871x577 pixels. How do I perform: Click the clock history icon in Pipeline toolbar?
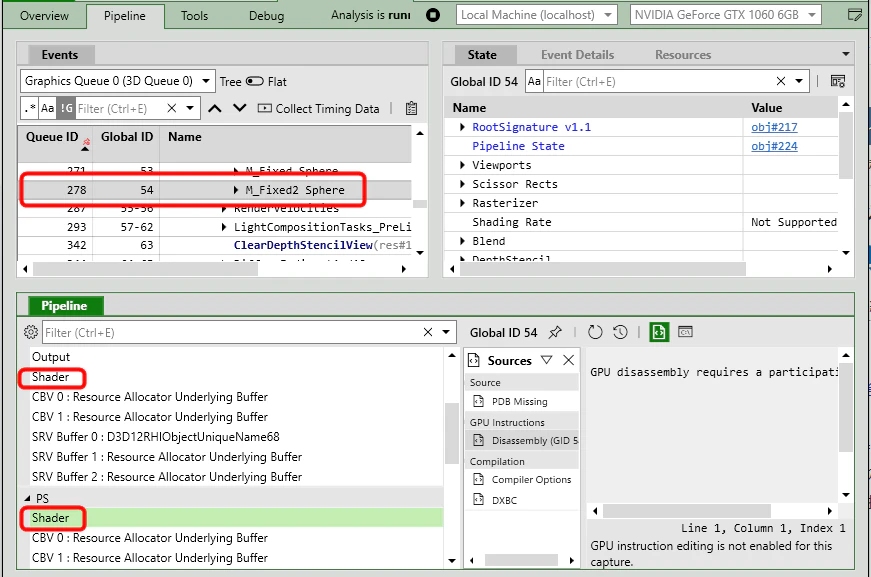click(x=620, y=332)
